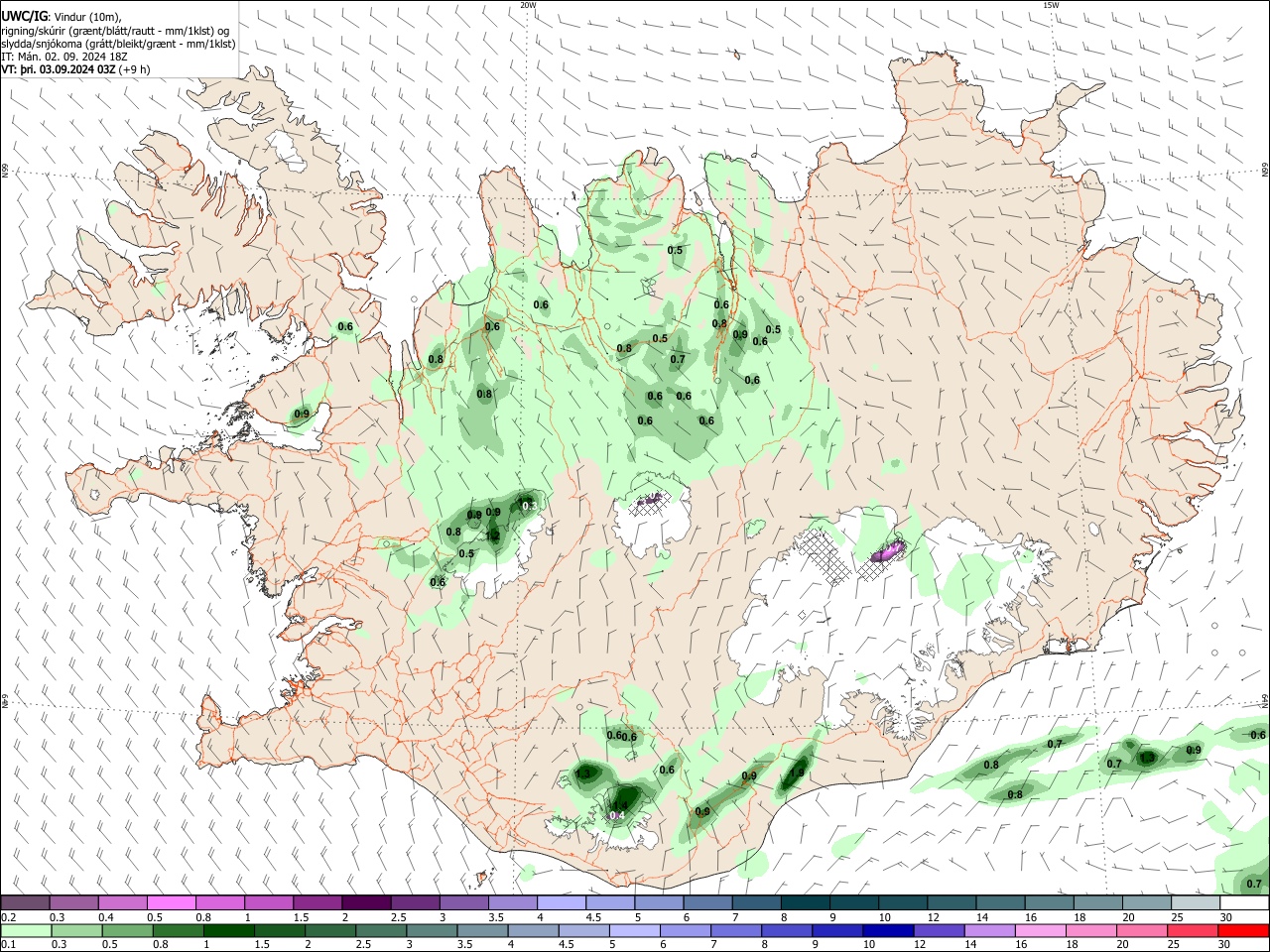Click the 'VT: þri. 03.09.2024 03Z' valid time
Image resolution: width=1270 pixels, height=952 pixels.
tap(59, 69)
